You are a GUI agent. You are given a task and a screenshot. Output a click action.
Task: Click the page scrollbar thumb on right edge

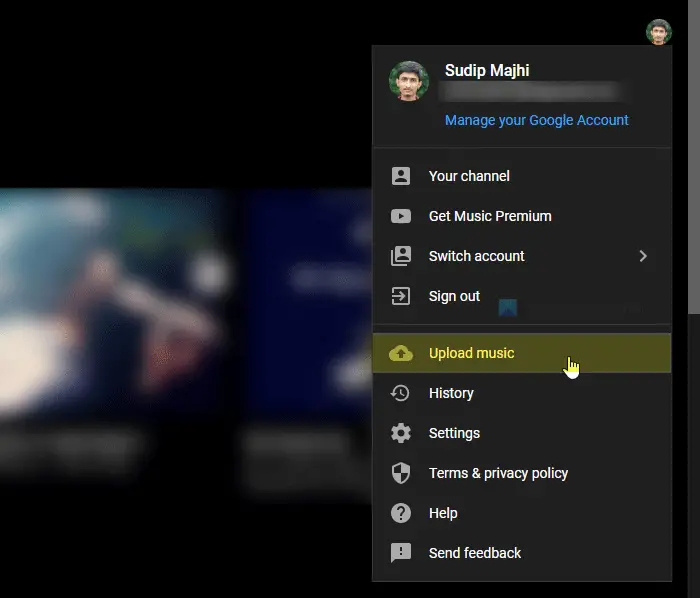tap(694, 157)
